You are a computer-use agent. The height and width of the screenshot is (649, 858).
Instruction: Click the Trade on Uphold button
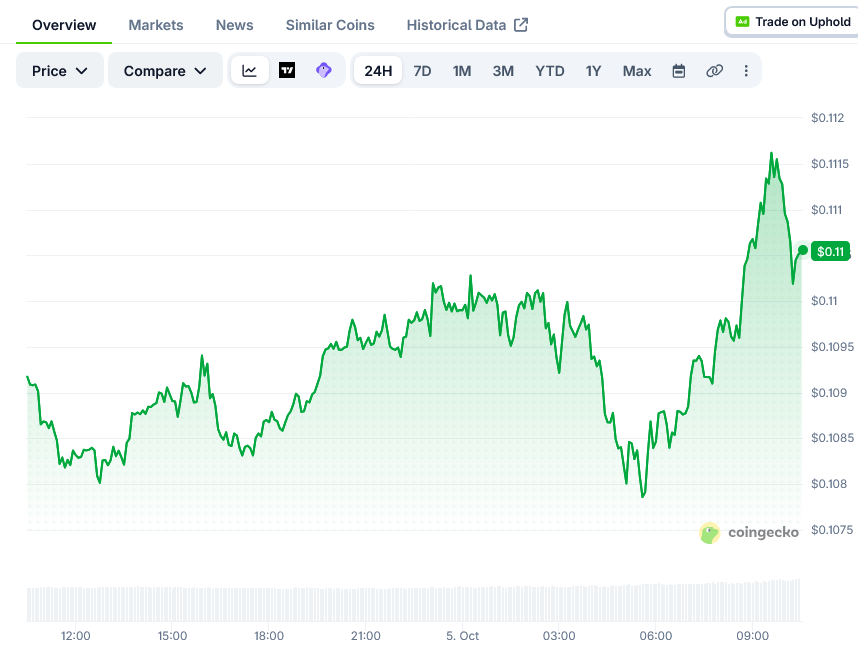(792, 22)
